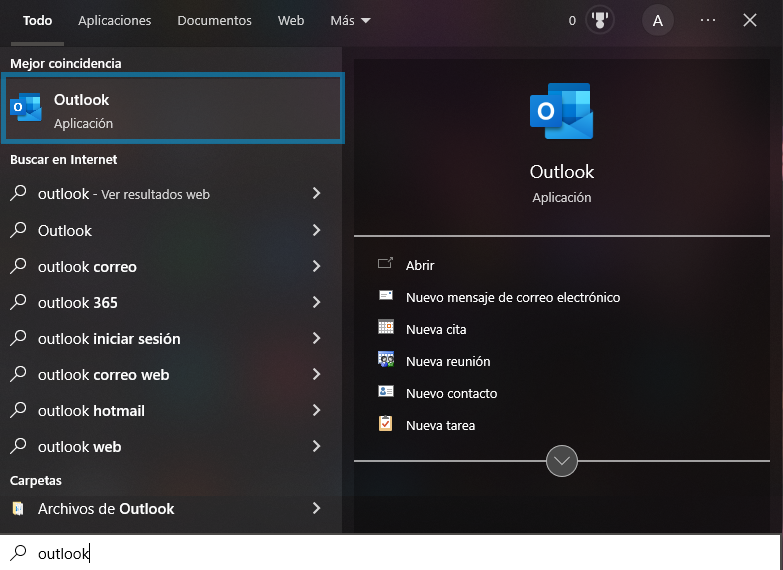The height and width of the screenshot is (570, 783).
Task: Click the New contact card icon
Action: (x=386, y=392)
